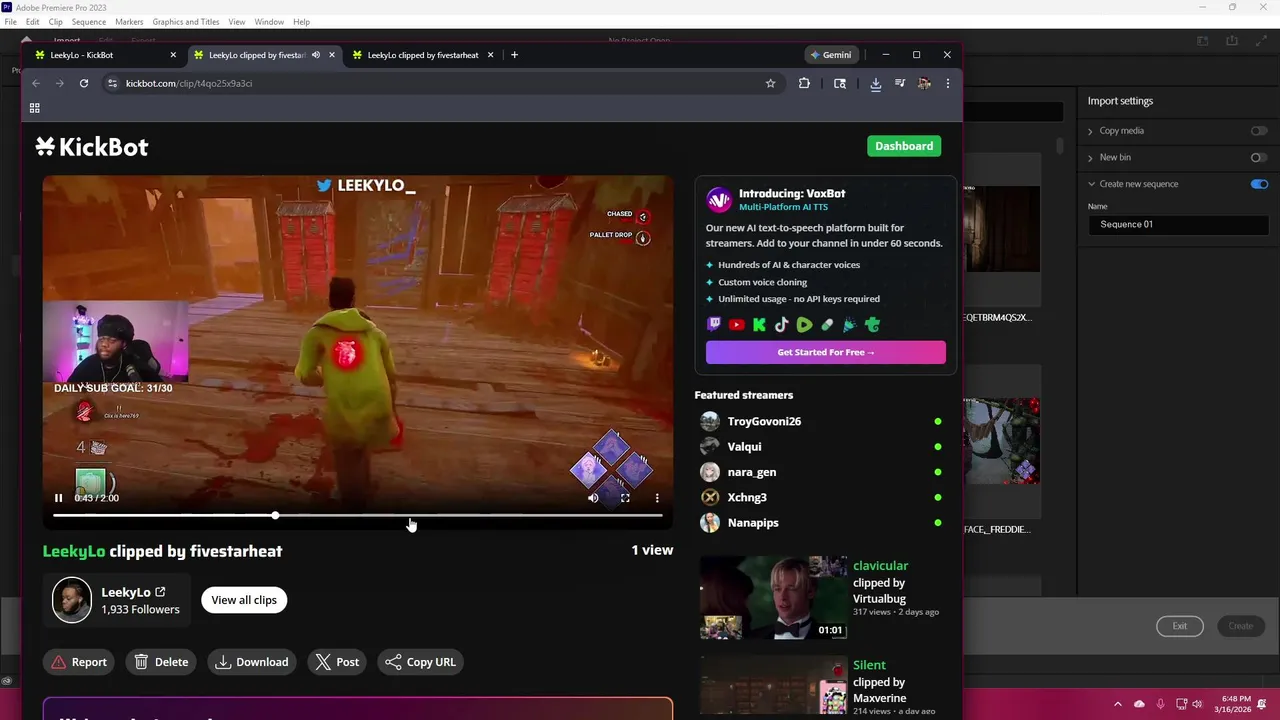
Task: Open the media control toolbar icon
Action: click(x=900, y=83)
